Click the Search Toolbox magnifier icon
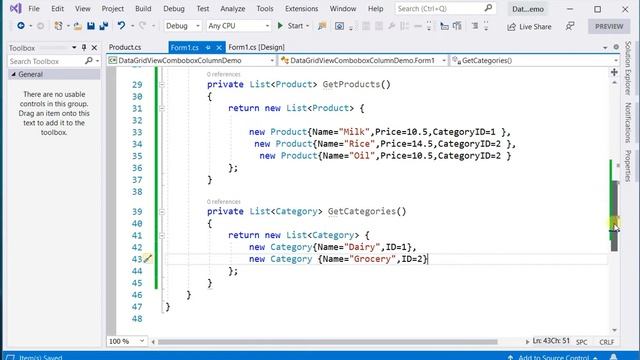The height and width of the screenshot is (360, 640). click(88, 61)
